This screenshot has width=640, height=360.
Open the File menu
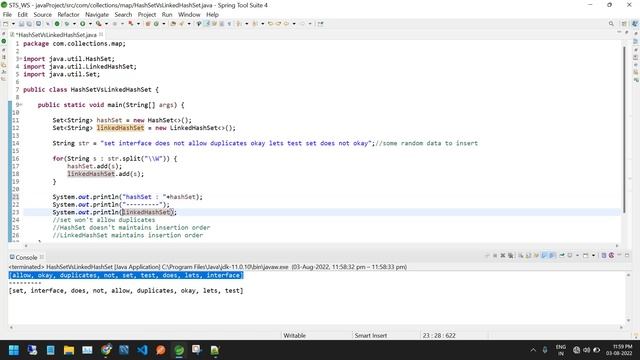(x=7, y=14)
